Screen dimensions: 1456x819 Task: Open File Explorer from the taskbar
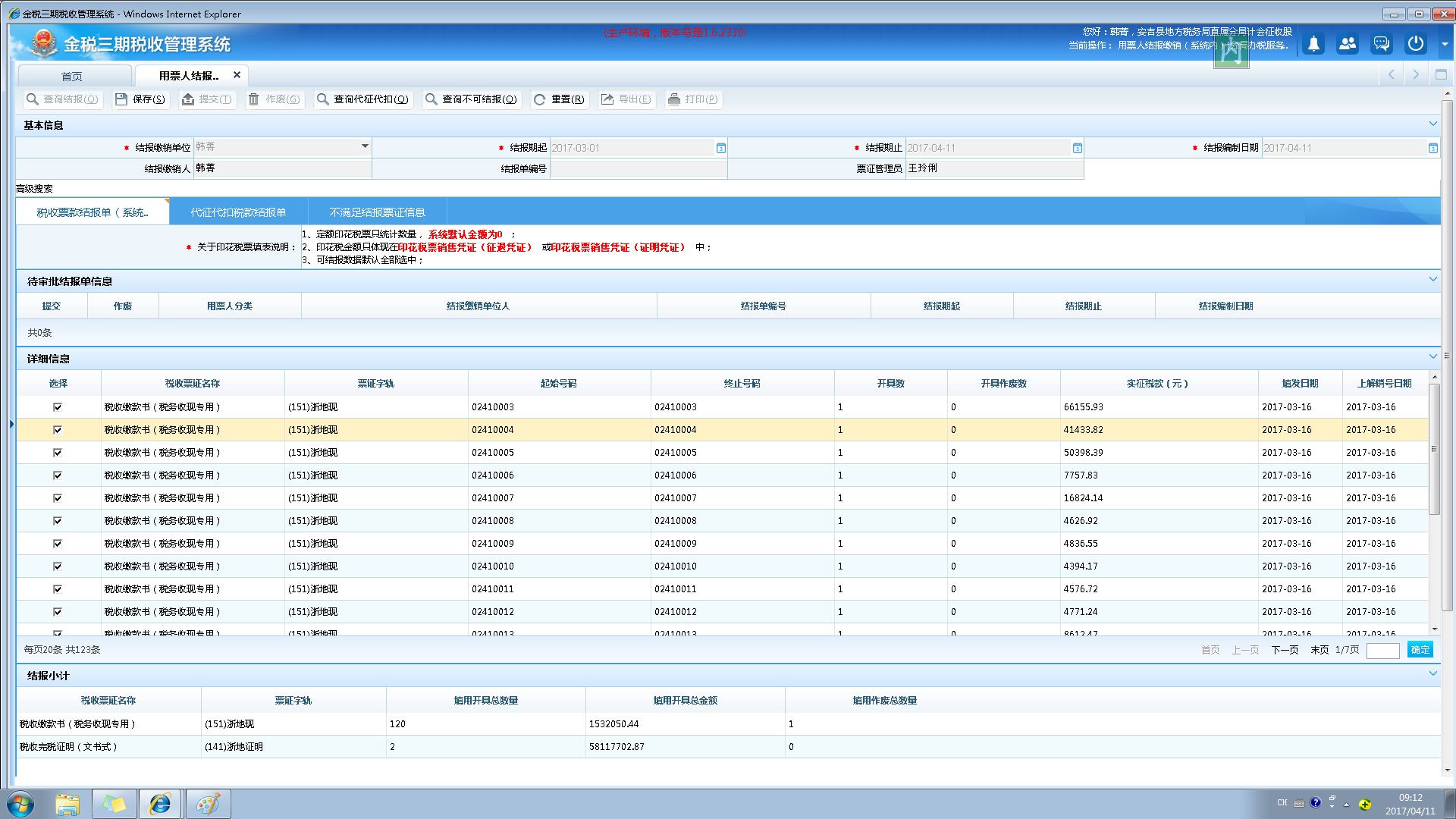pos(67,804)
